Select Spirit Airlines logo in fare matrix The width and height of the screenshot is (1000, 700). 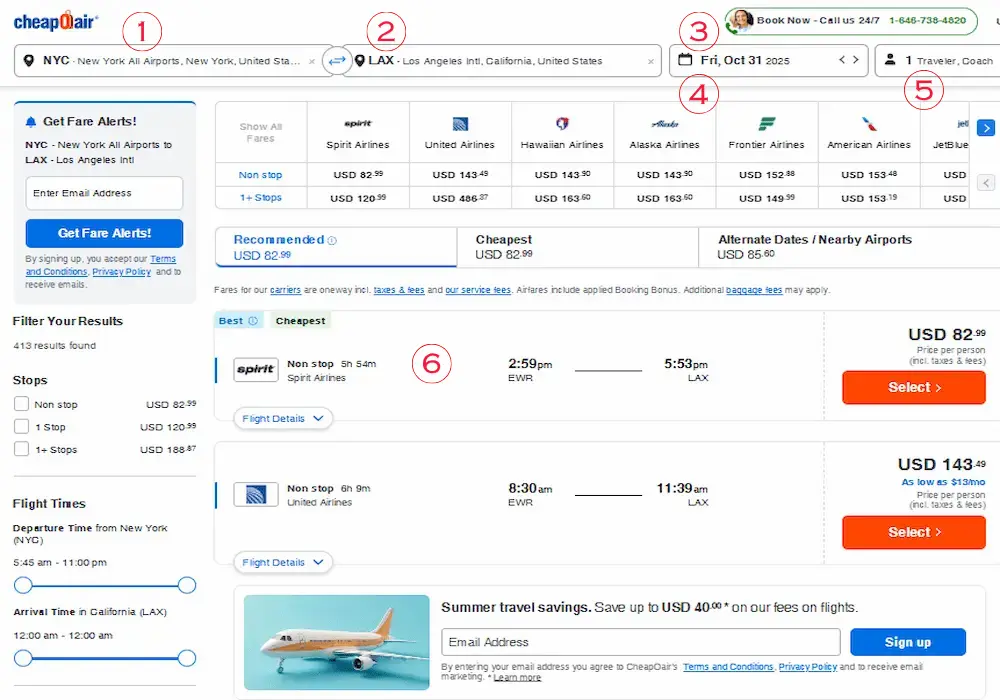(x=358, y=123)
